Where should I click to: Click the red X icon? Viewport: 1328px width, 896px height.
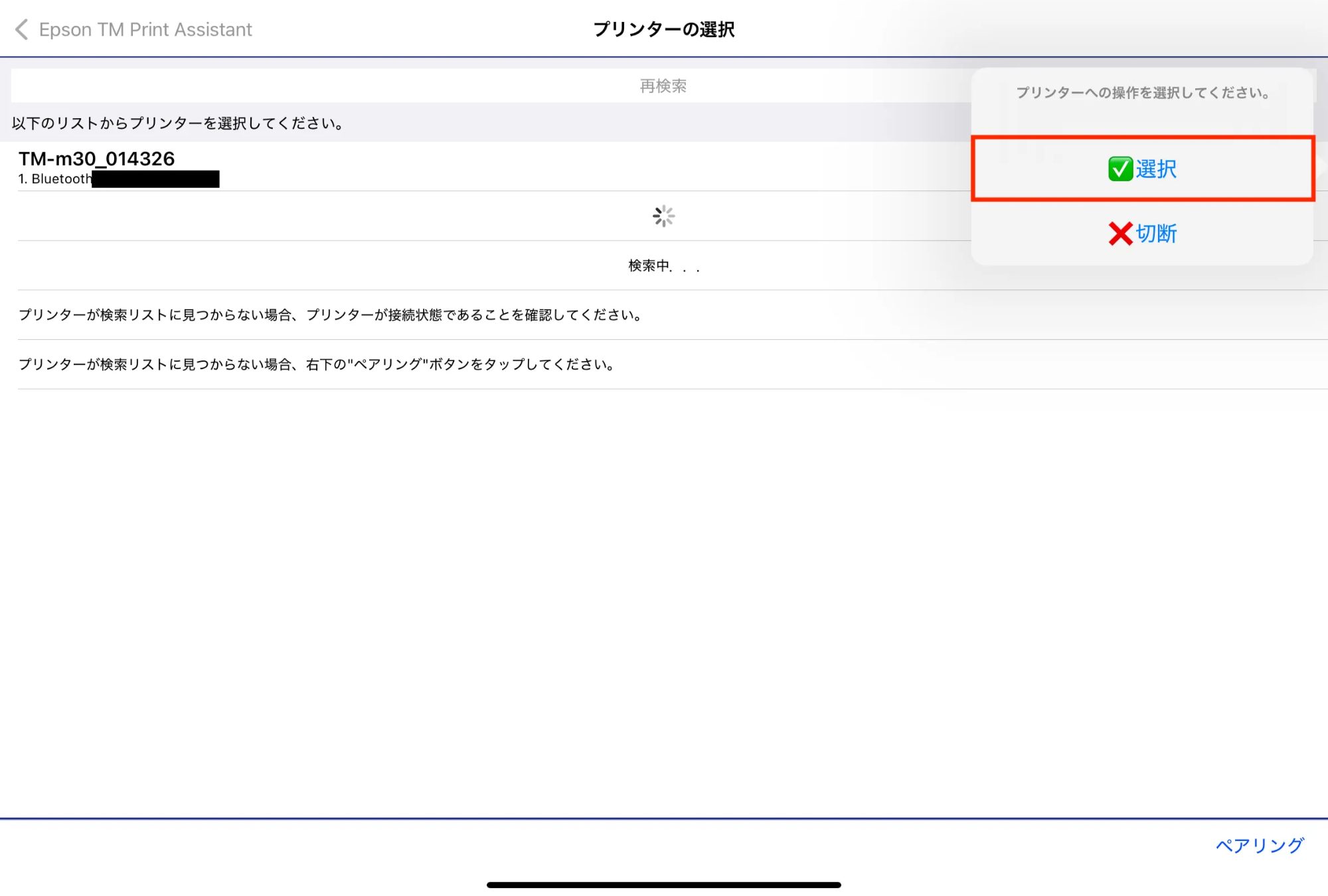pos(1120,234)
